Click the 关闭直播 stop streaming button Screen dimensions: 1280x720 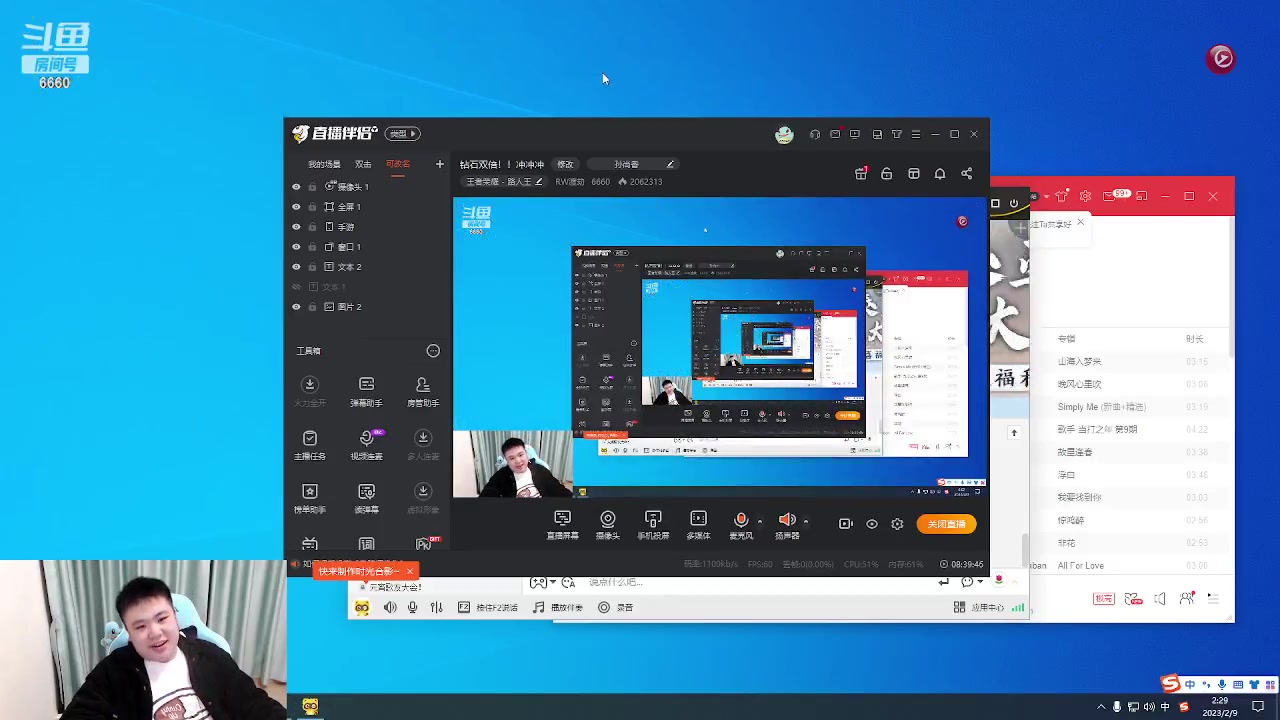(x=946, y=524)
